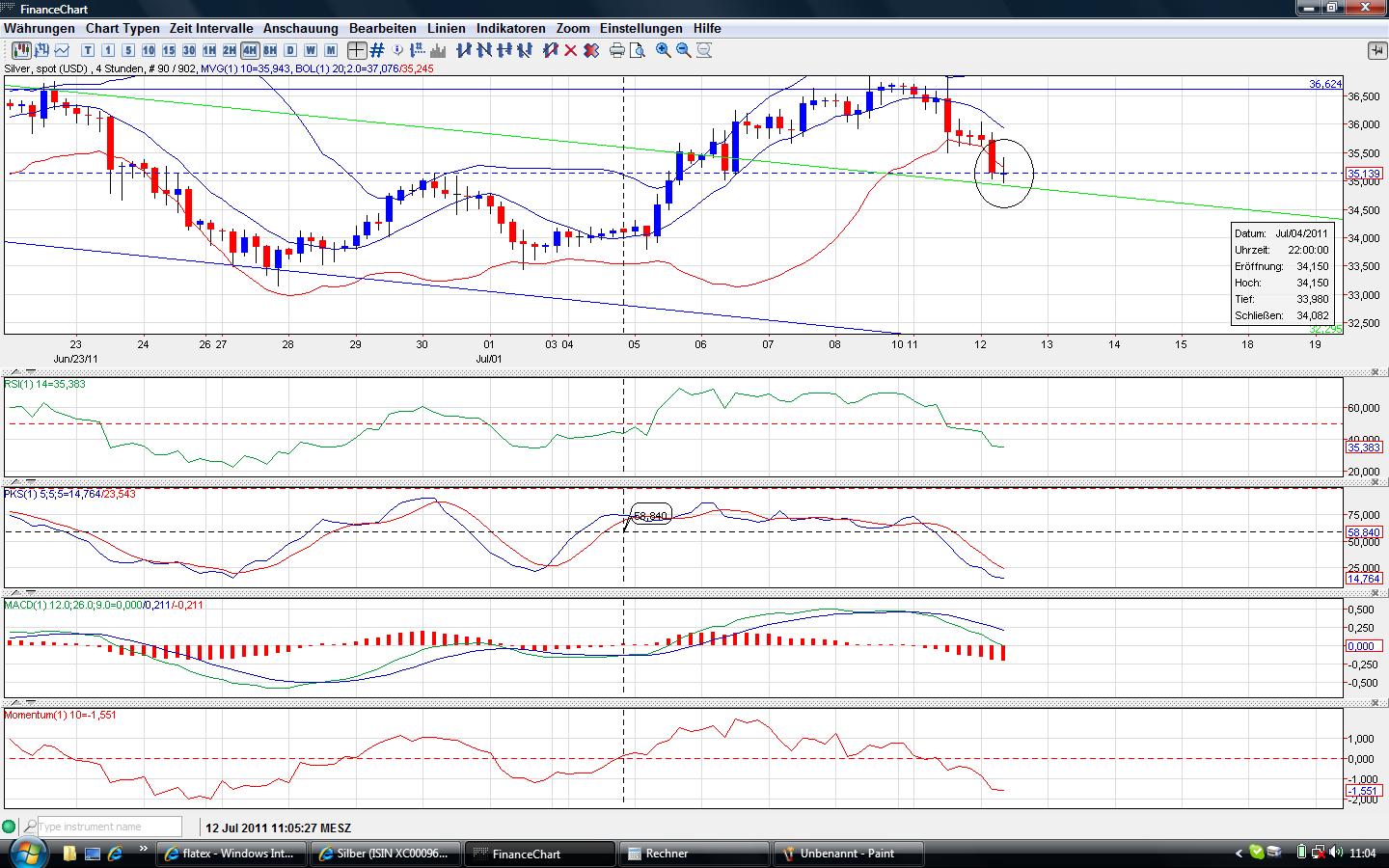Expand the RSI panel via corner arrow
The width and height of the screenshot is (1389, 868).
1375,372
